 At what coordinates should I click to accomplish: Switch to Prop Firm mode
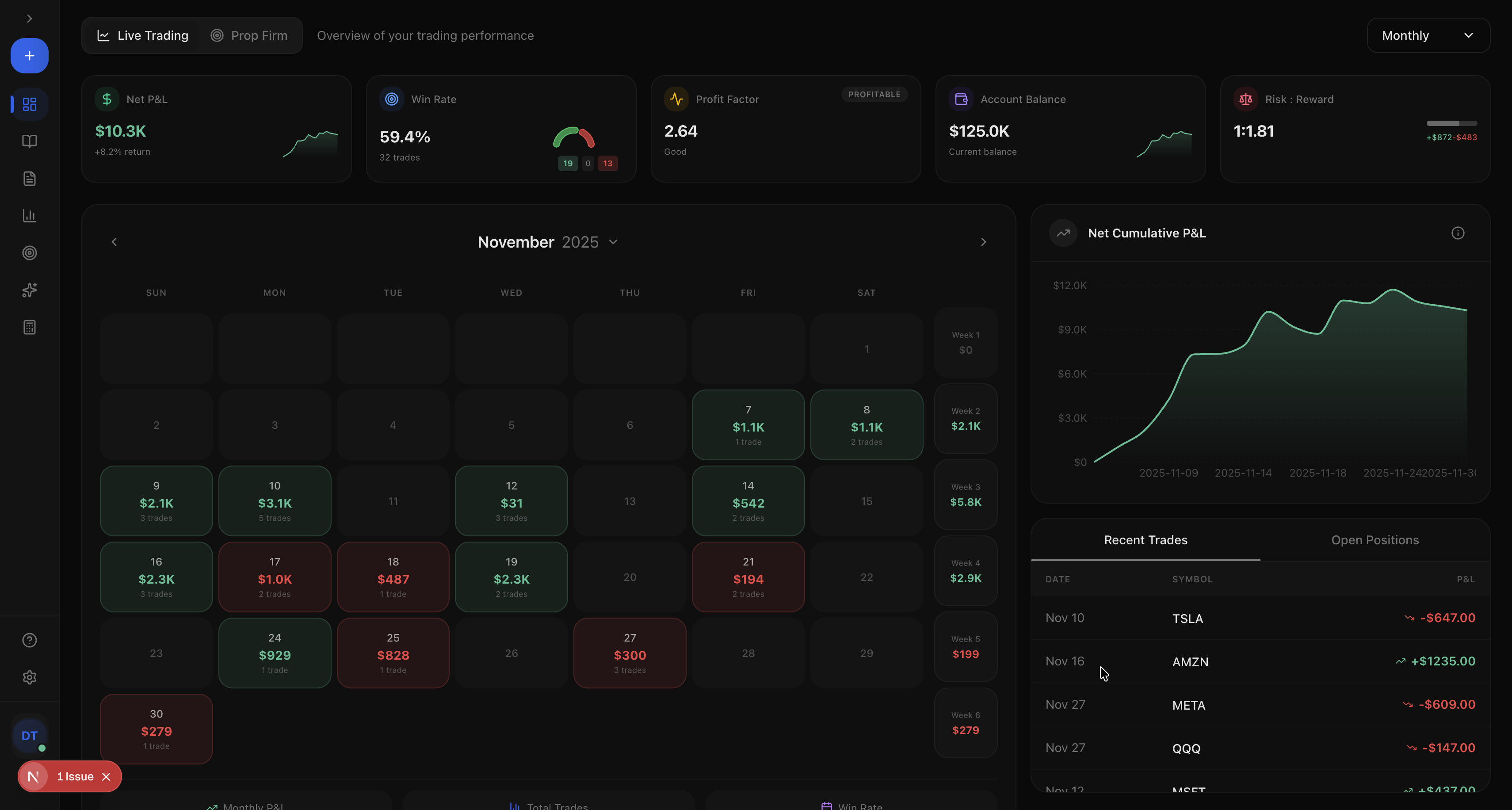coord(249,35)
